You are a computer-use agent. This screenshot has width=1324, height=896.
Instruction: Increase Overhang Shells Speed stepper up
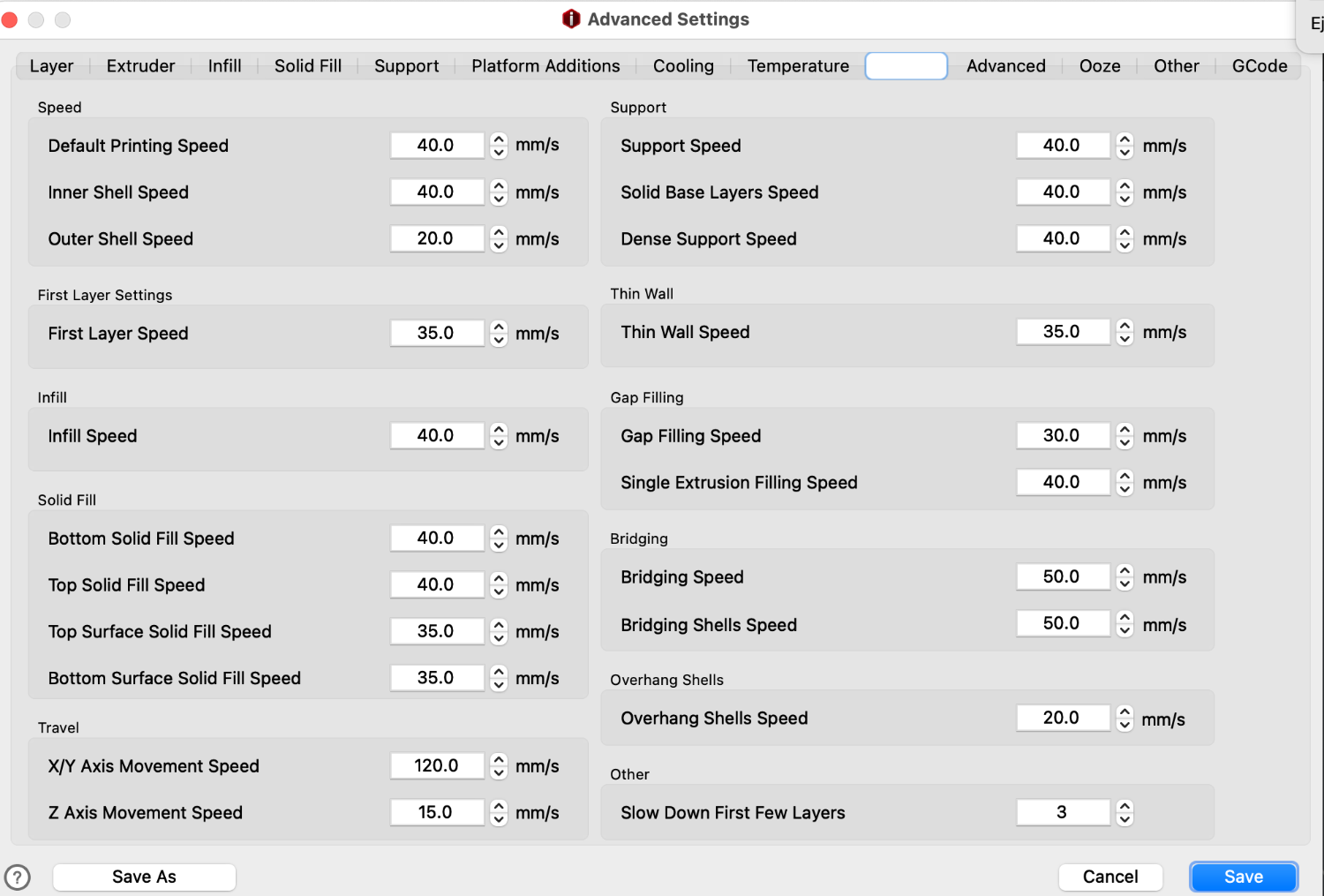1125,712
